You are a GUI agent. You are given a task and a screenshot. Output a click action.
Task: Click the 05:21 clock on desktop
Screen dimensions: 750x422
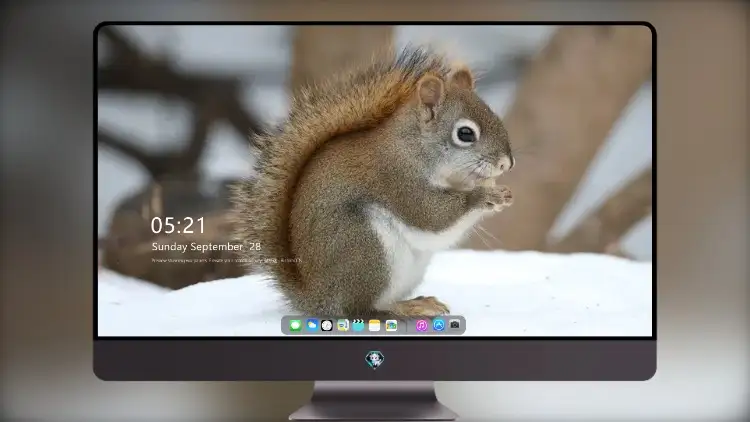[178, 225]
